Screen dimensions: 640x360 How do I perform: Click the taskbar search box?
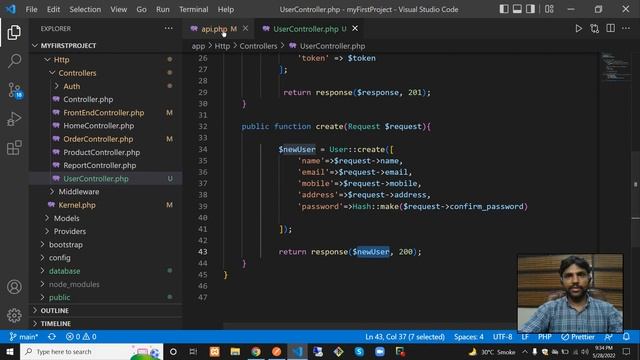(x=91, y=351)
